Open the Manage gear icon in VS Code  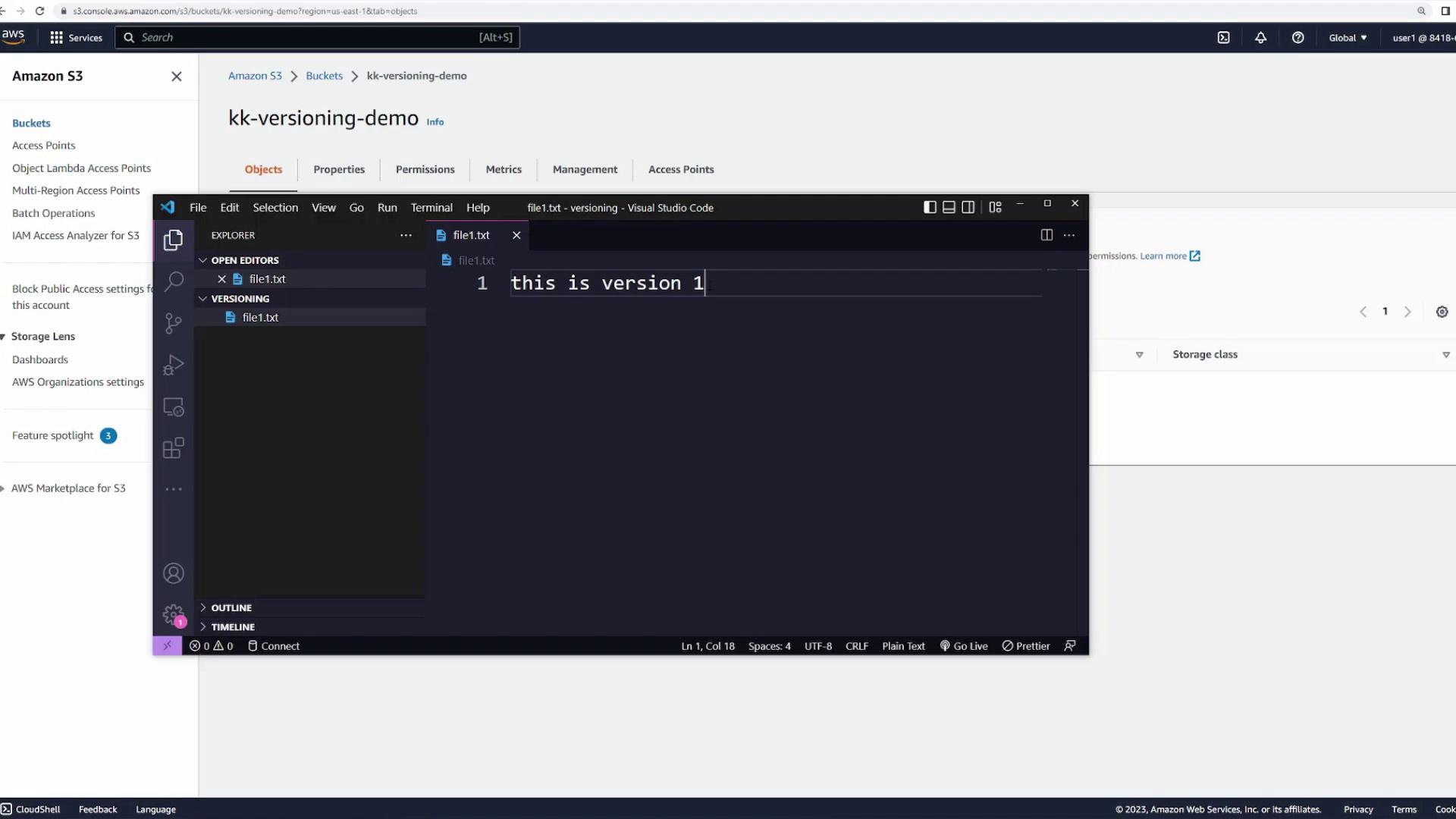(x=174, y=613)
